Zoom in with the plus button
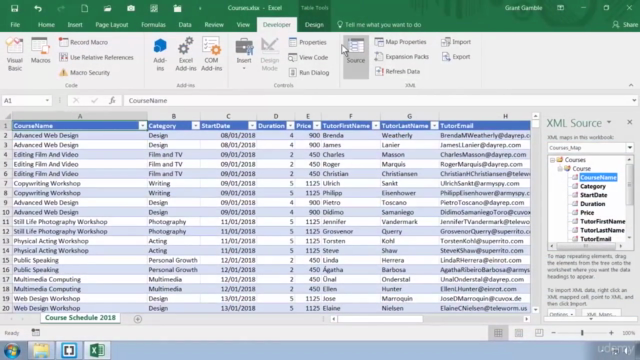 611,333
